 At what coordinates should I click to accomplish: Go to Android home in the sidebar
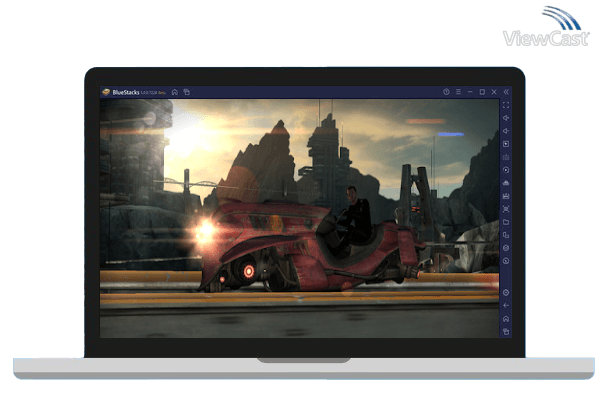tap(506, 319)
